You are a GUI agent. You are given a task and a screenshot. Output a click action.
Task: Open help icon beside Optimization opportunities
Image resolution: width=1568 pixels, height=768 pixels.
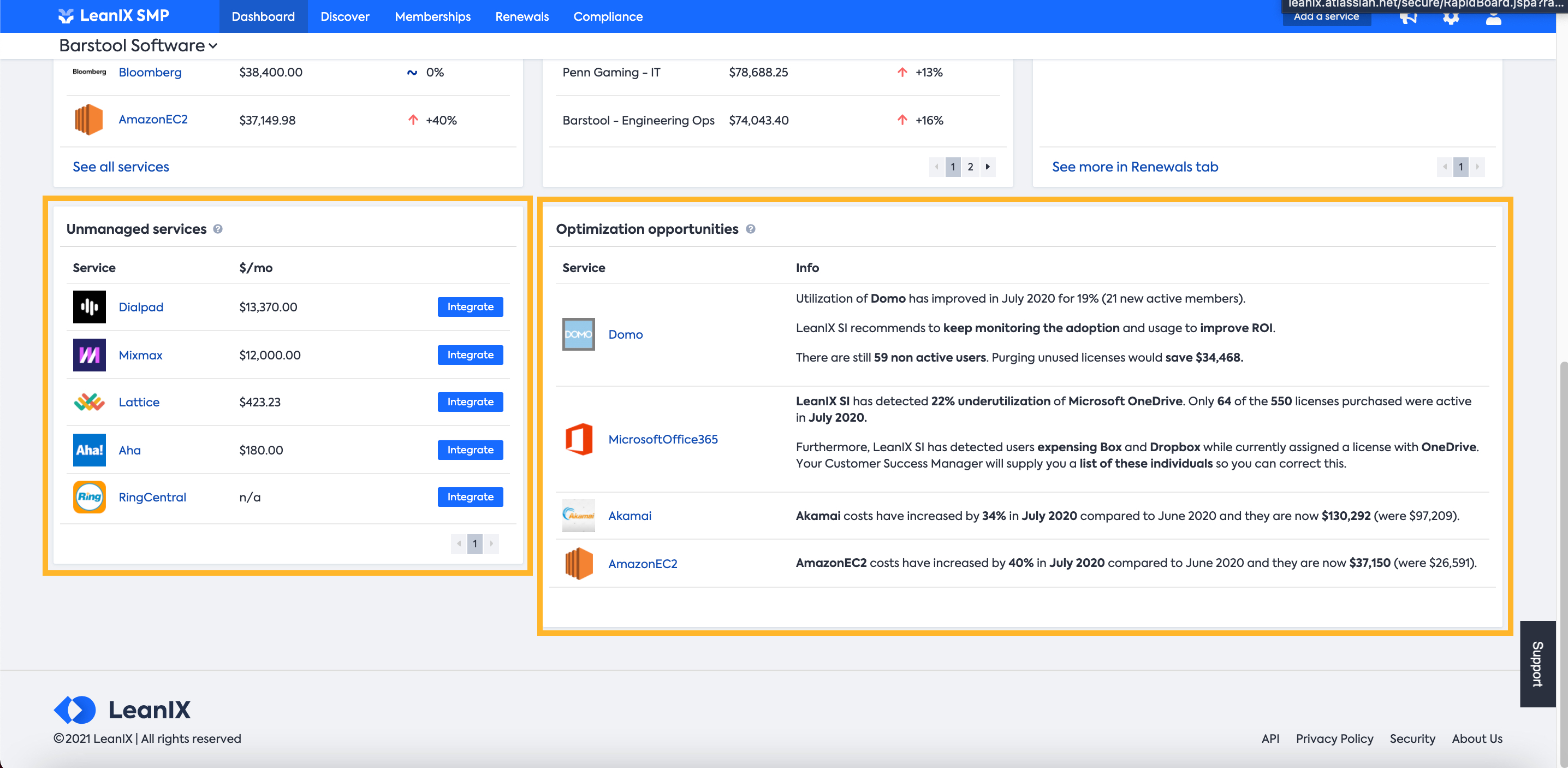click(750, 229)
